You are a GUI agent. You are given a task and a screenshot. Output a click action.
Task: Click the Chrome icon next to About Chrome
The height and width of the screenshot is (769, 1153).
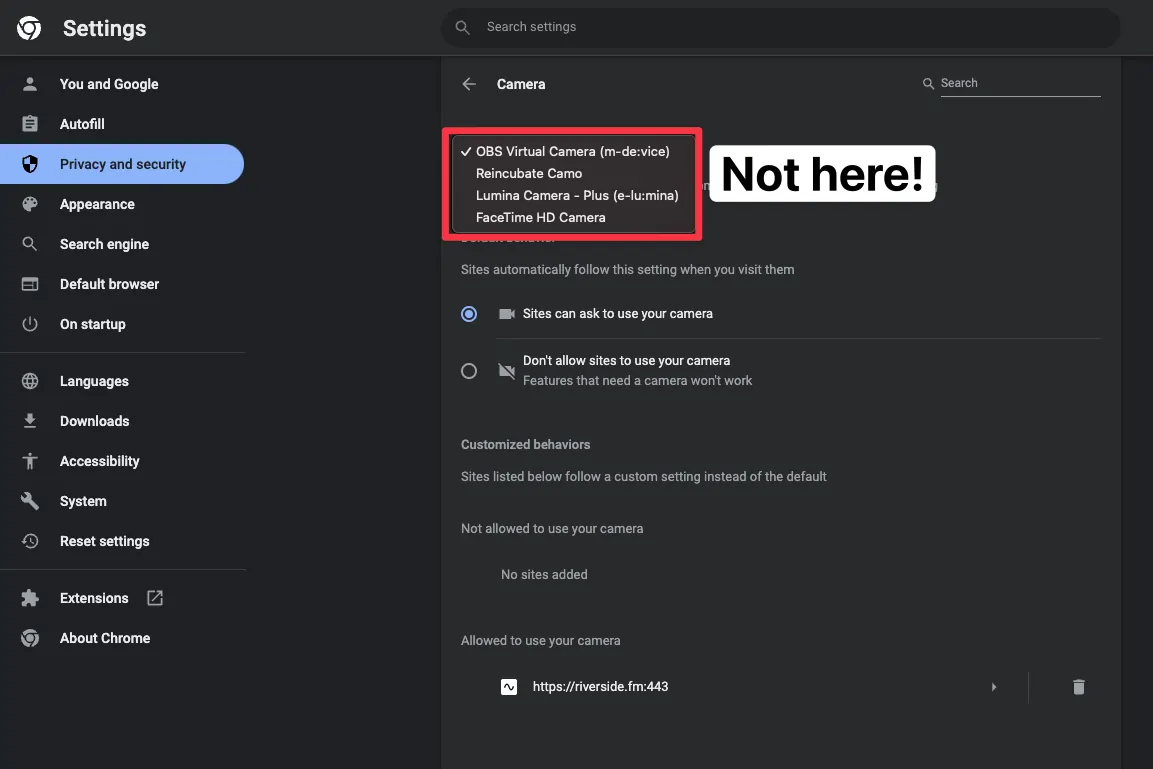click(29, 638)
